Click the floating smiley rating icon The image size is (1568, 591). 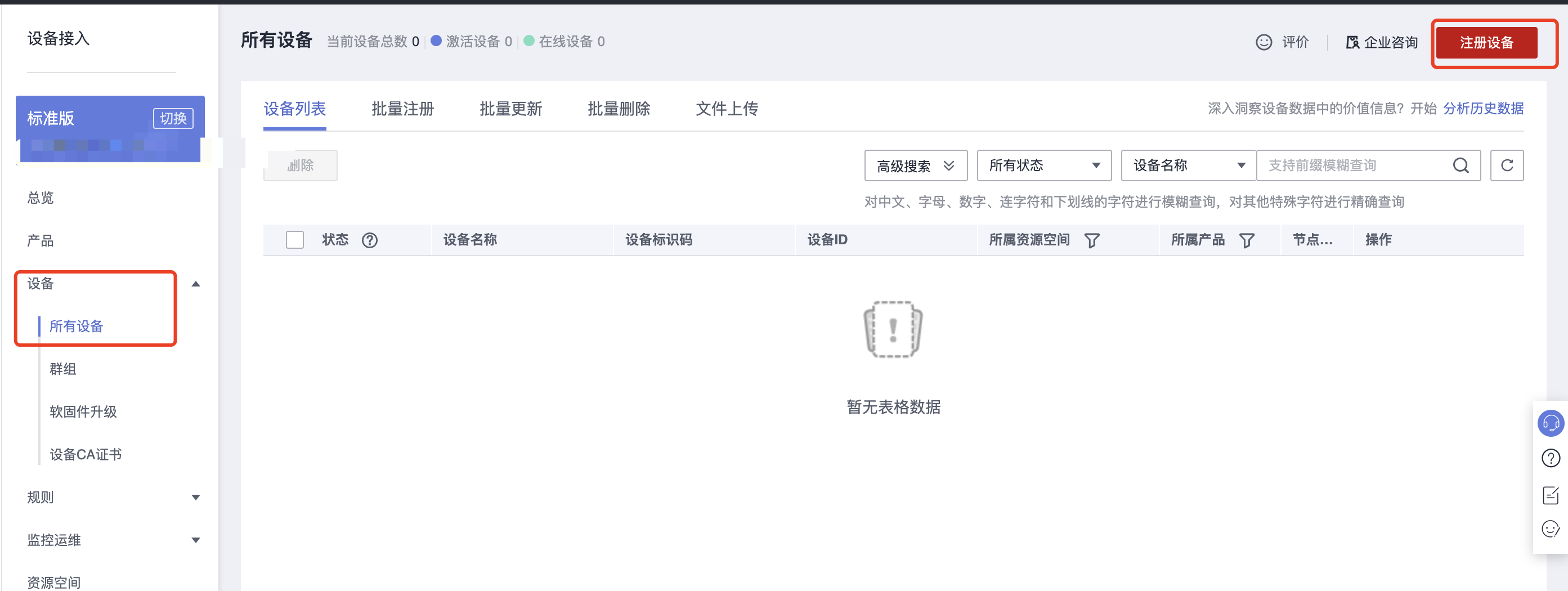tap(1551, 529)
